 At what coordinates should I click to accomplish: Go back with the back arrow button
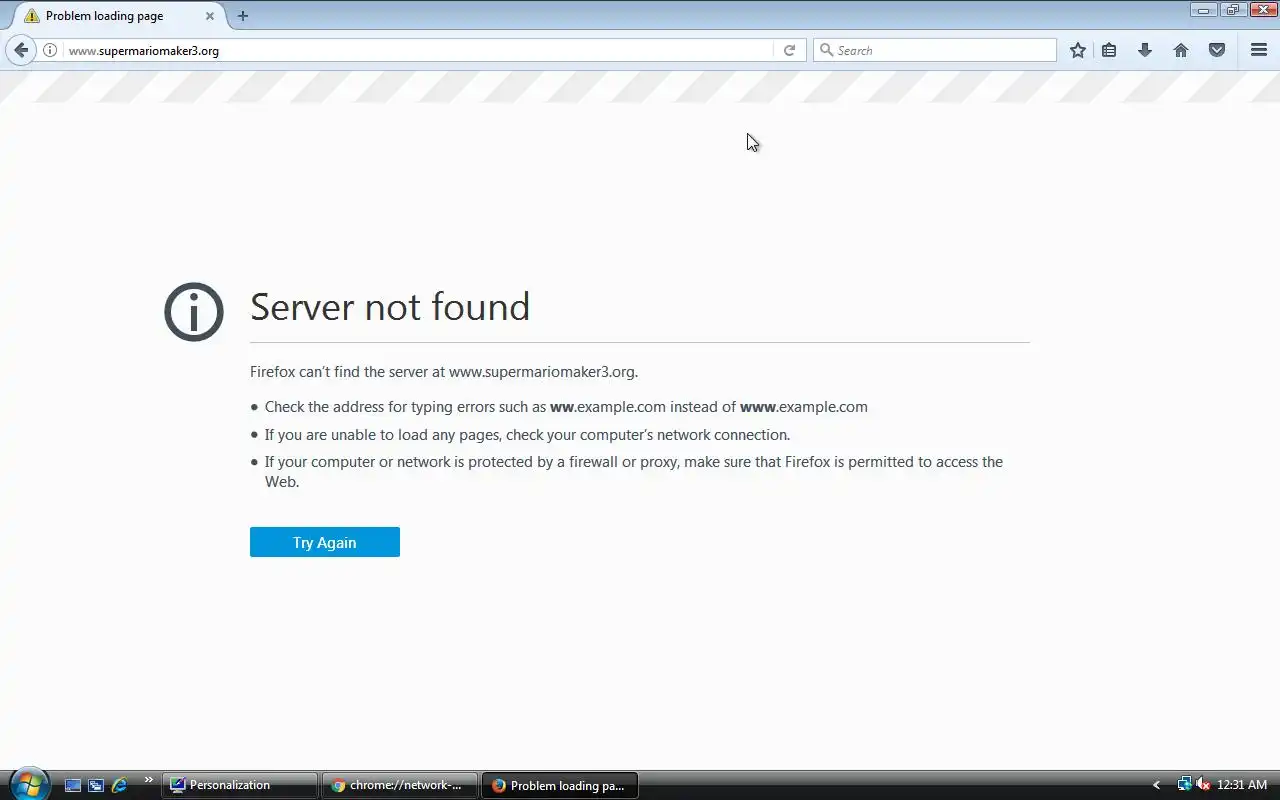point(21,50)
